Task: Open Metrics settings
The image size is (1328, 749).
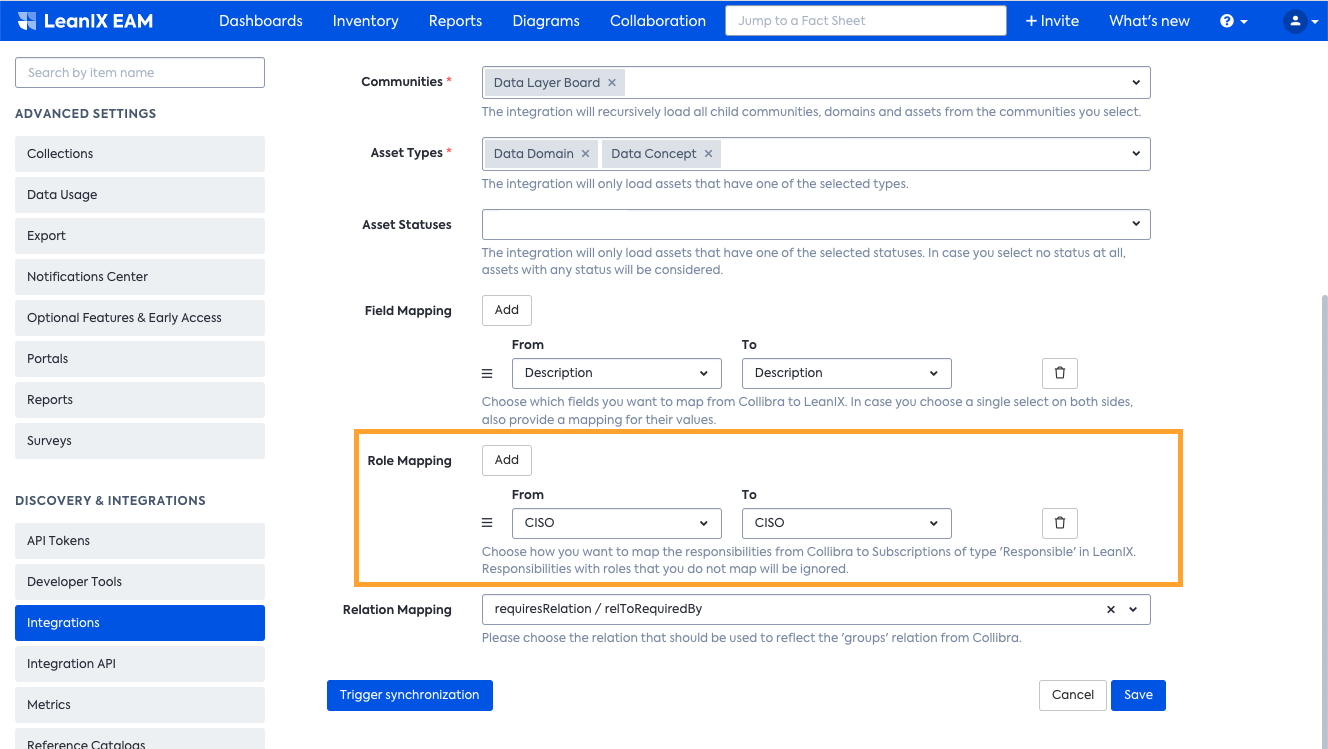Action: click(x=140, y=705)
